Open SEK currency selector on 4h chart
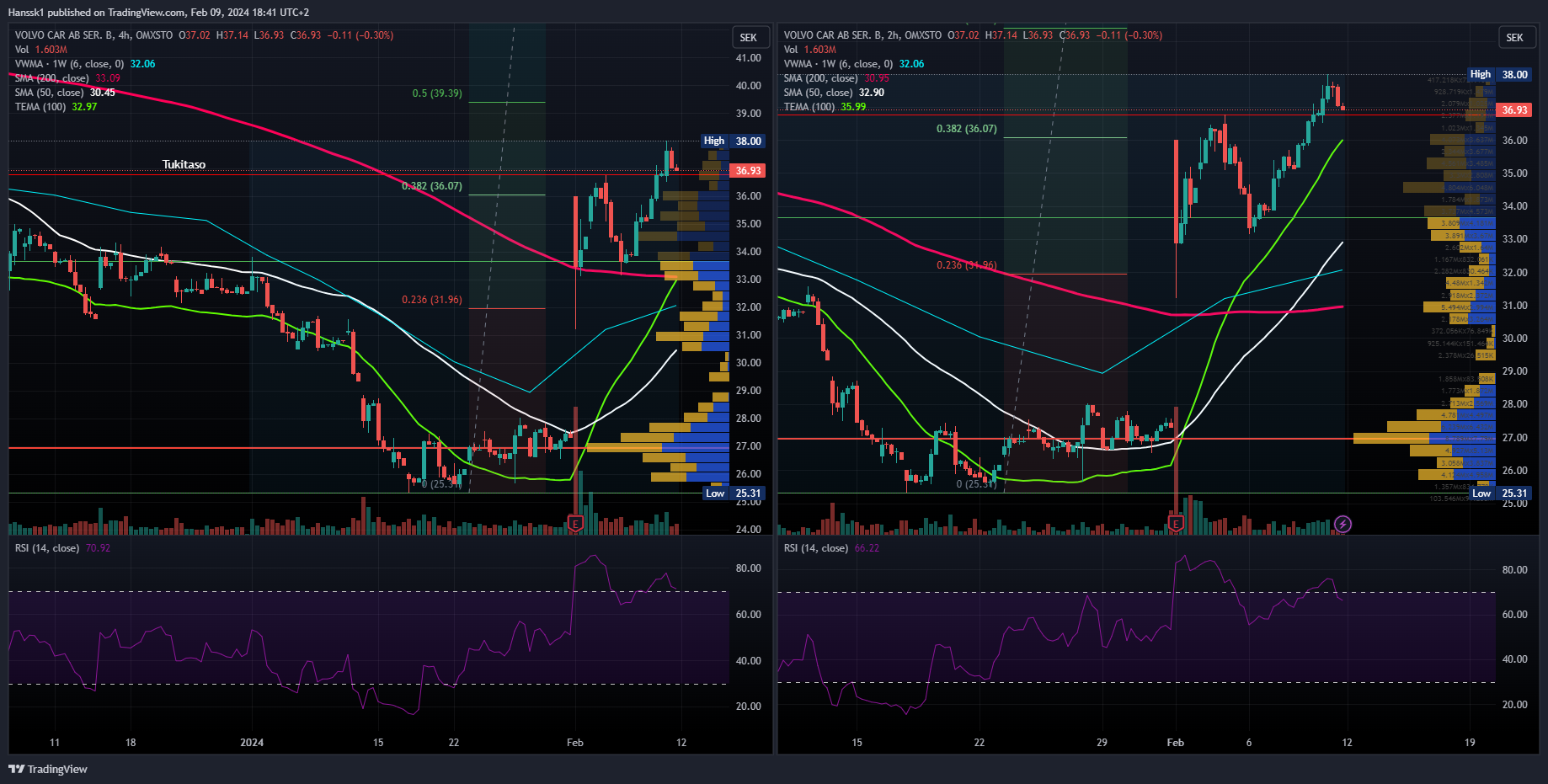The width and height of the screenshot is (1548, 784). (749, 37)
